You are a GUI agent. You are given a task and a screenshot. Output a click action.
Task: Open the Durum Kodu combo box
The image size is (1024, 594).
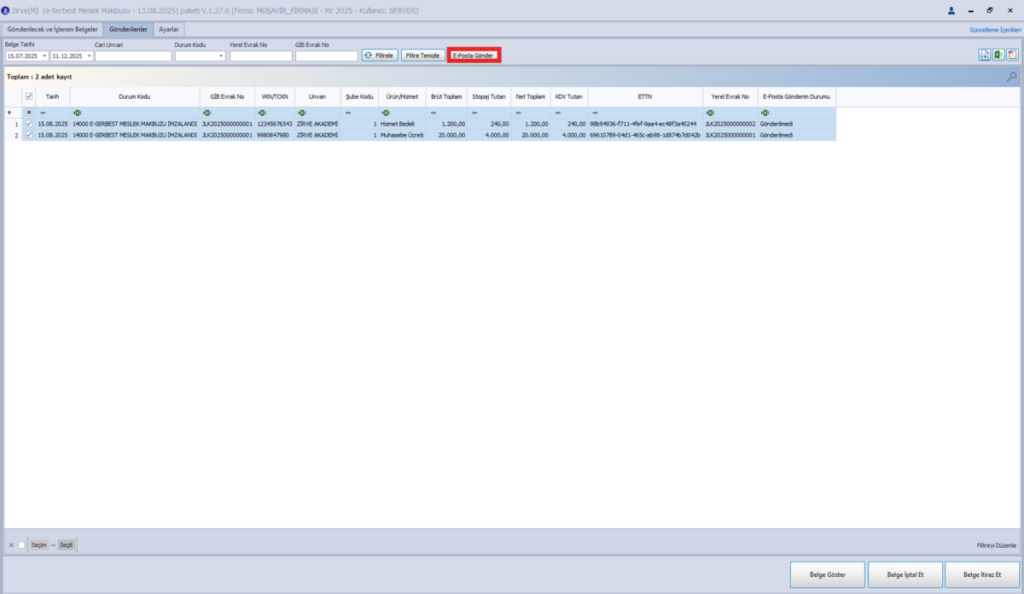(200, 56)
